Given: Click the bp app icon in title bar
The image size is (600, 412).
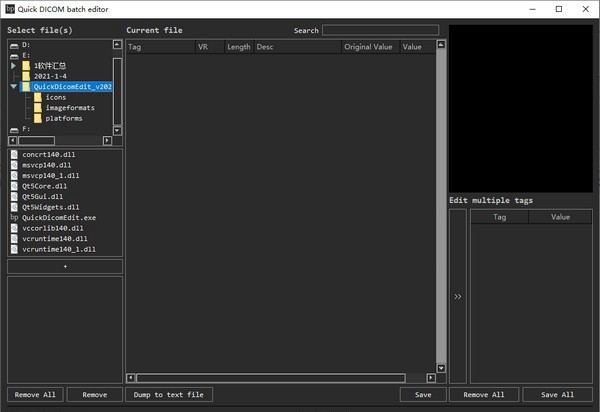Looking at the screenshot, I should coord(10,9).
